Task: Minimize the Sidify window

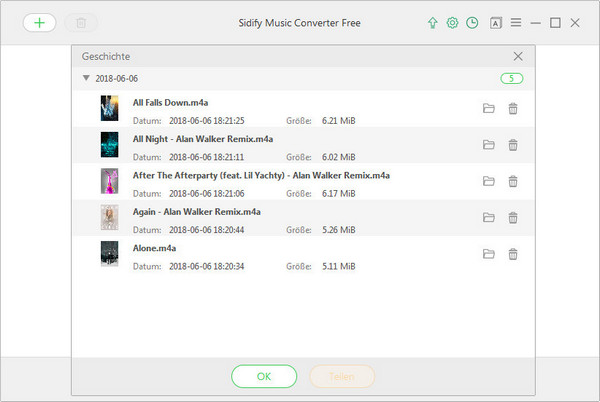Action: click(536, 23)
